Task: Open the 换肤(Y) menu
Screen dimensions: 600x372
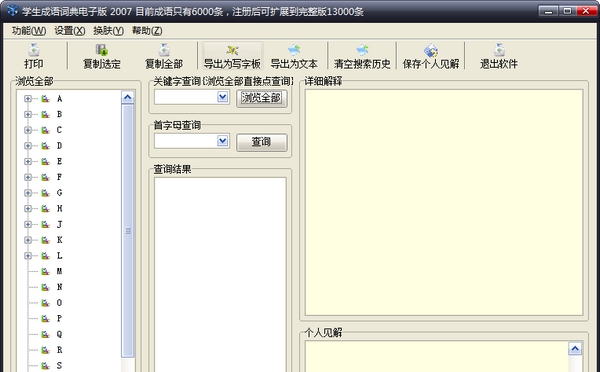Action: coord(108,31)
